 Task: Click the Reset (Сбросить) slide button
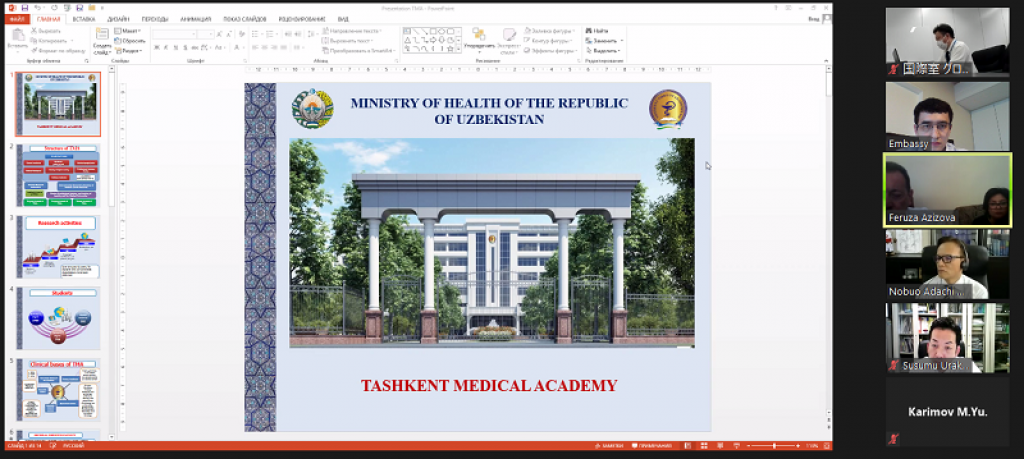[131, 41]
